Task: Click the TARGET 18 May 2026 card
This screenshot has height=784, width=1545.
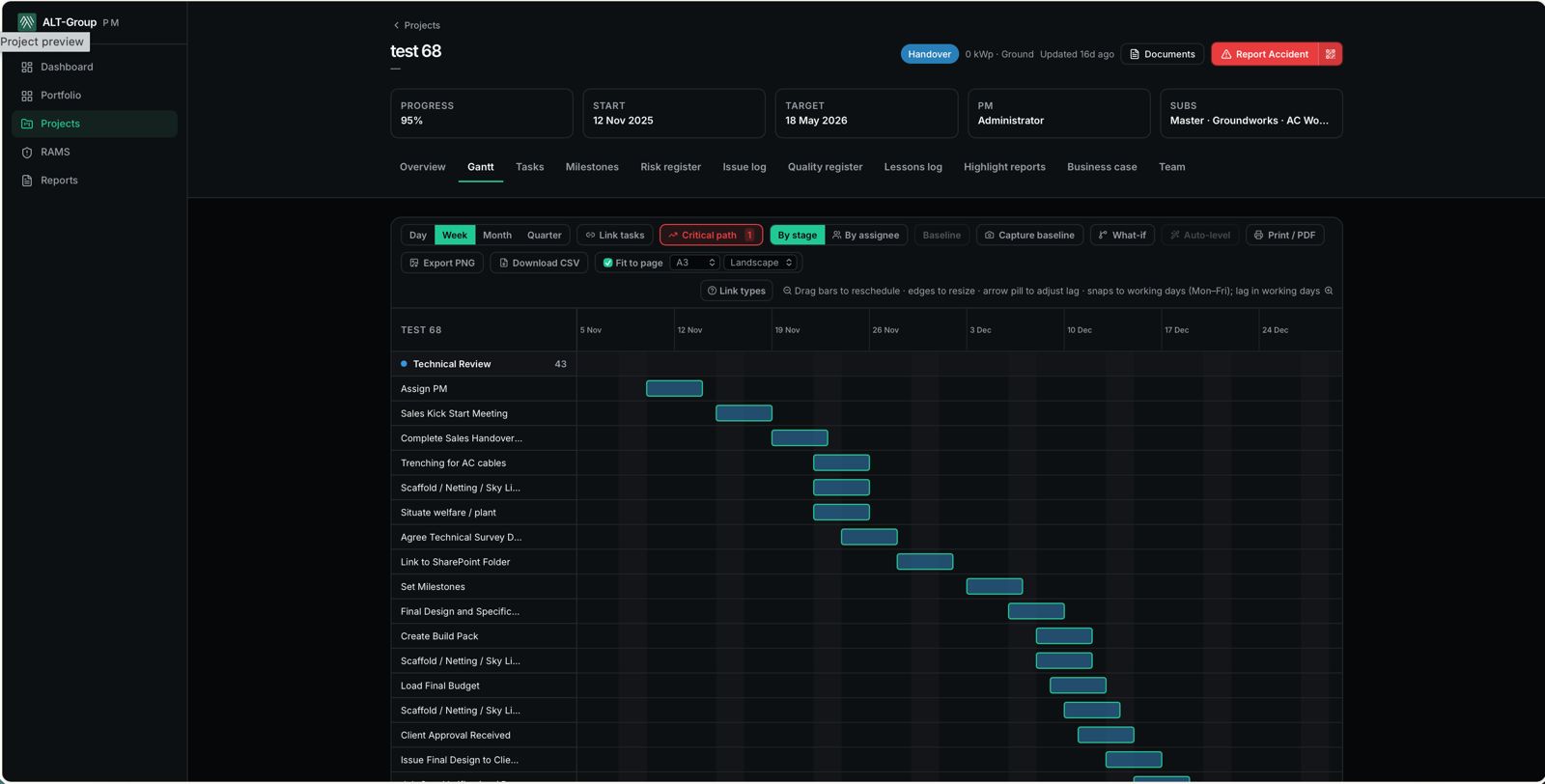Action: pos(866,113)
